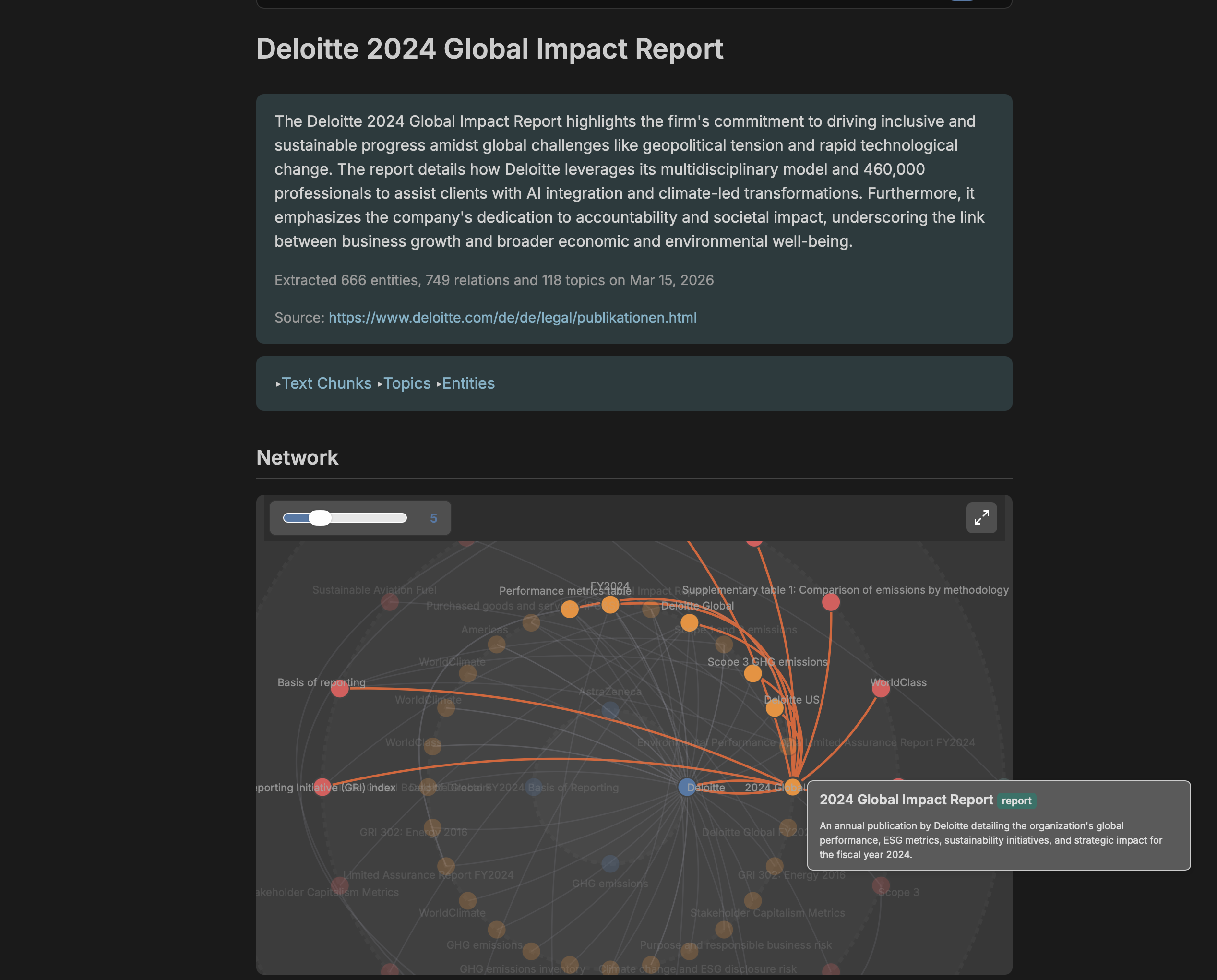The width and height of the screenshot is (1217, 980).
Task: Click the Performance metrics table node
Action: (x=570, y=609)
